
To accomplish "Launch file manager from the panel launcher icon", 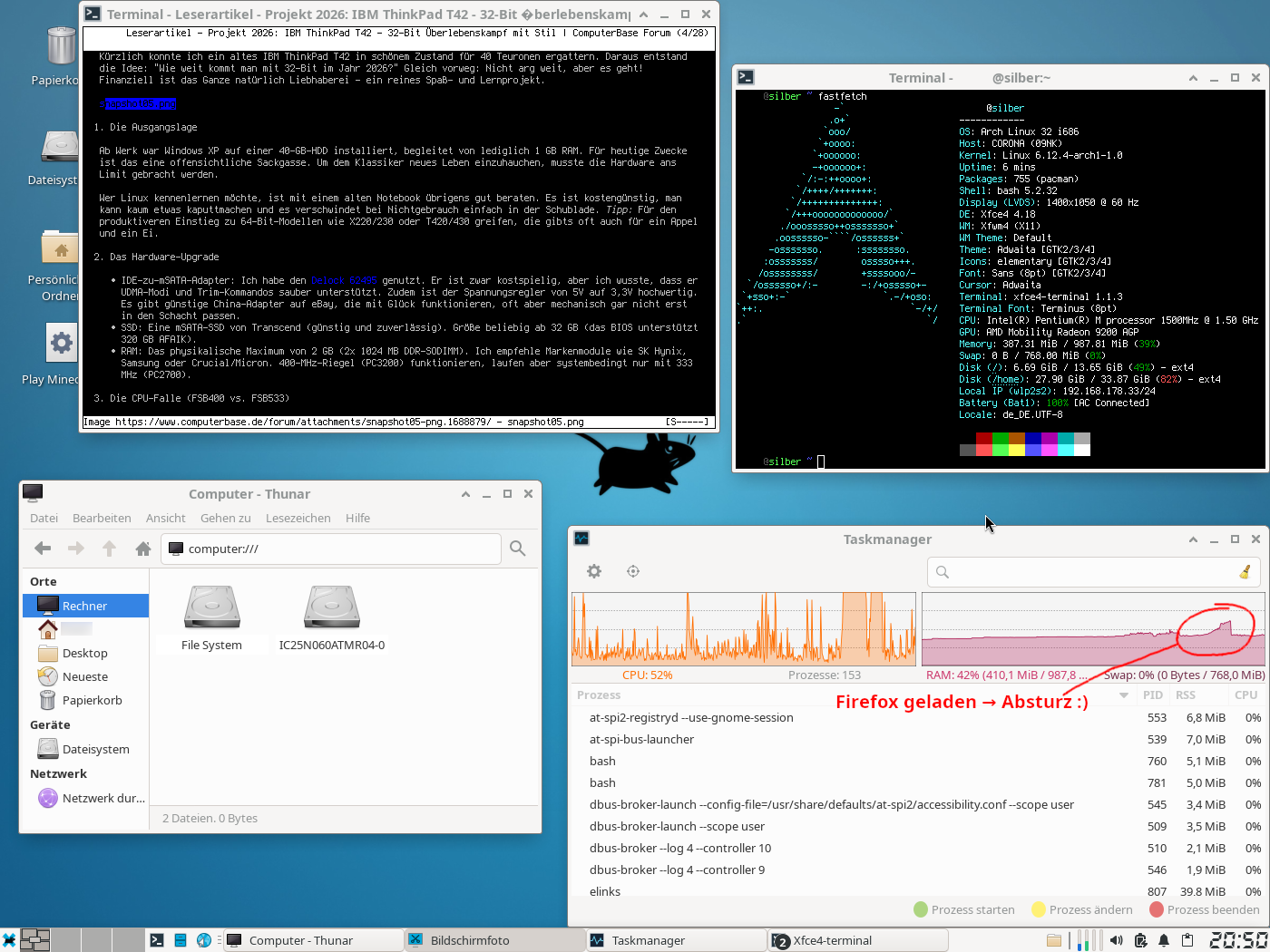I will click(x=181, y=940).
